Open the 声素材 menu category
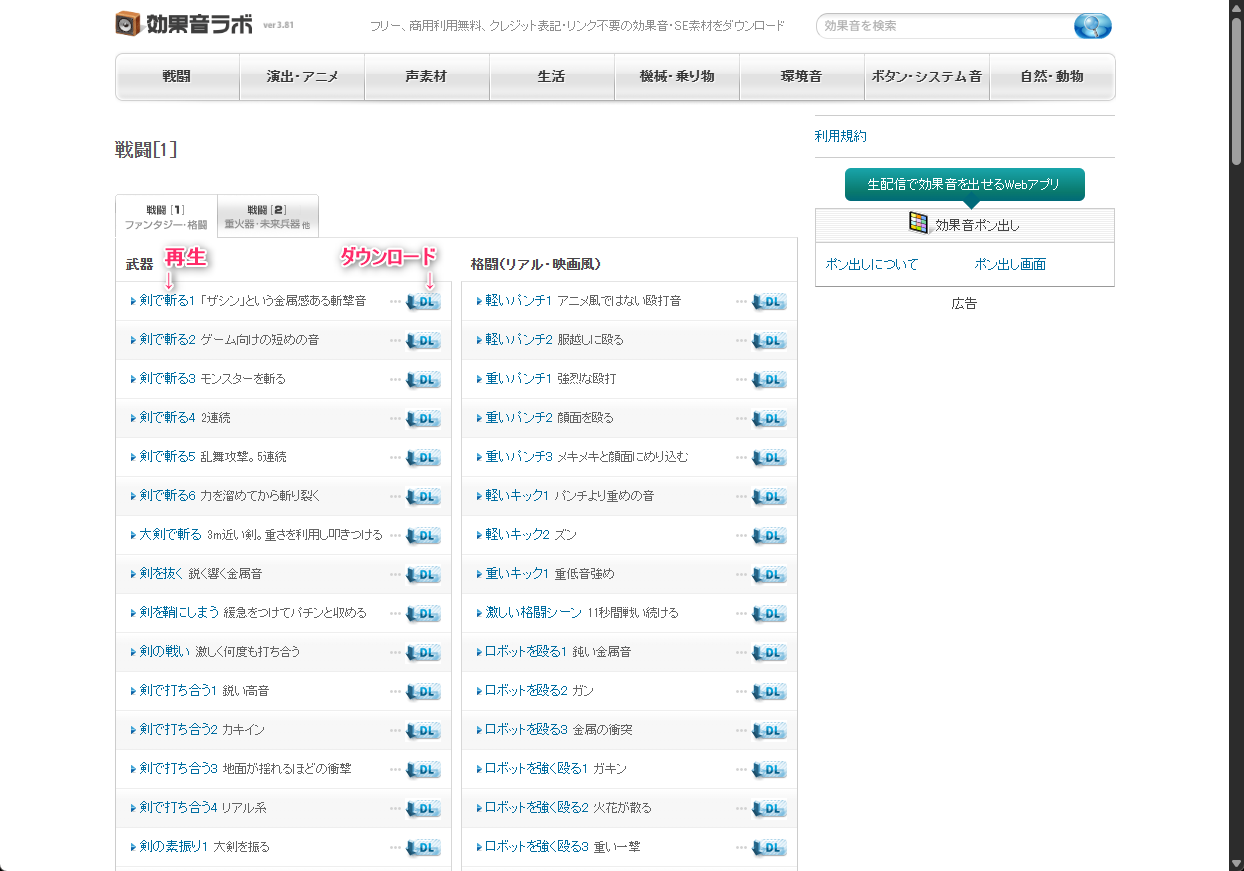1244x871 pixels. click(x=426, y=77)
